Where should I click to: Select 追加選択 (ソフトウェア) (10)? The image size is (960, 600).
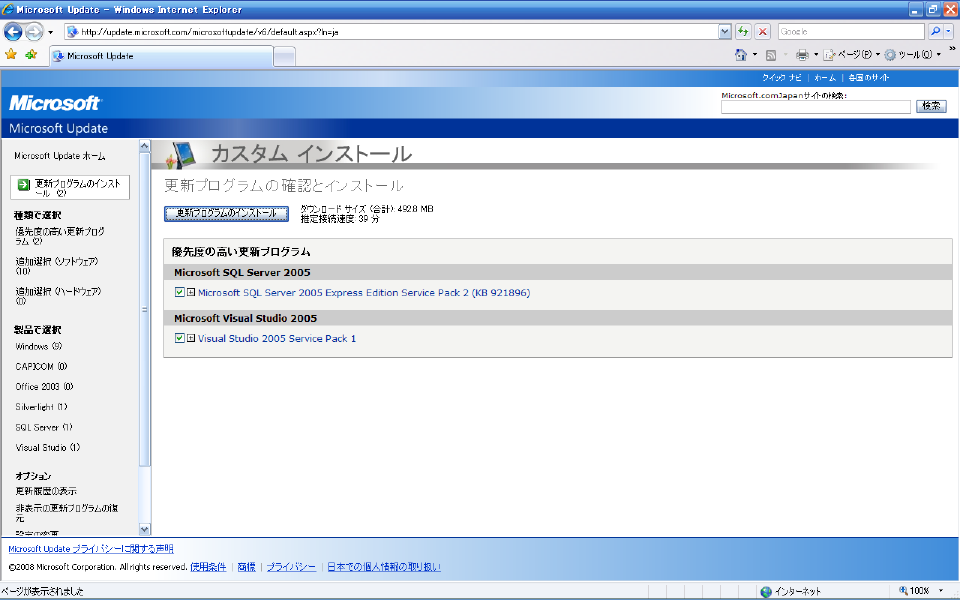point(56,266)
